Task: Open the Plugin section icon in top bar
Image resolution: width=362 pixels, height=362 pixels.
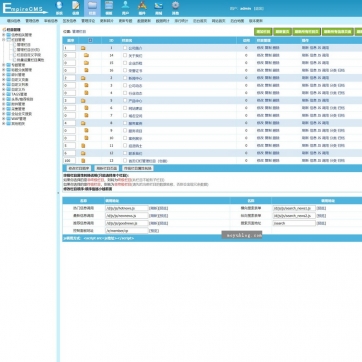Action: 142,8
